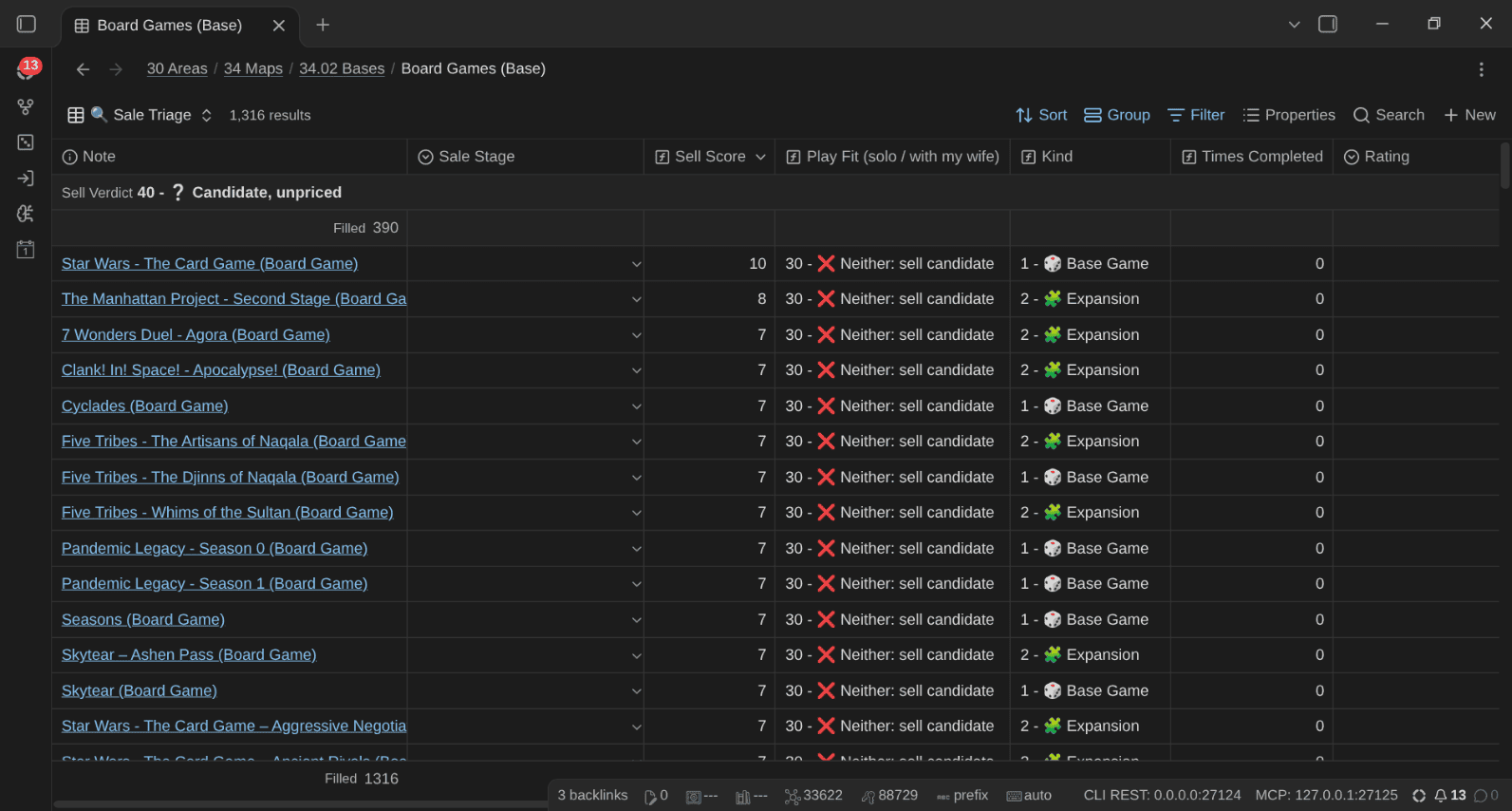Viewport: 1512px width, 811px height.
Task: Open notifications bell showing 13
Action: click(1450, 796)
